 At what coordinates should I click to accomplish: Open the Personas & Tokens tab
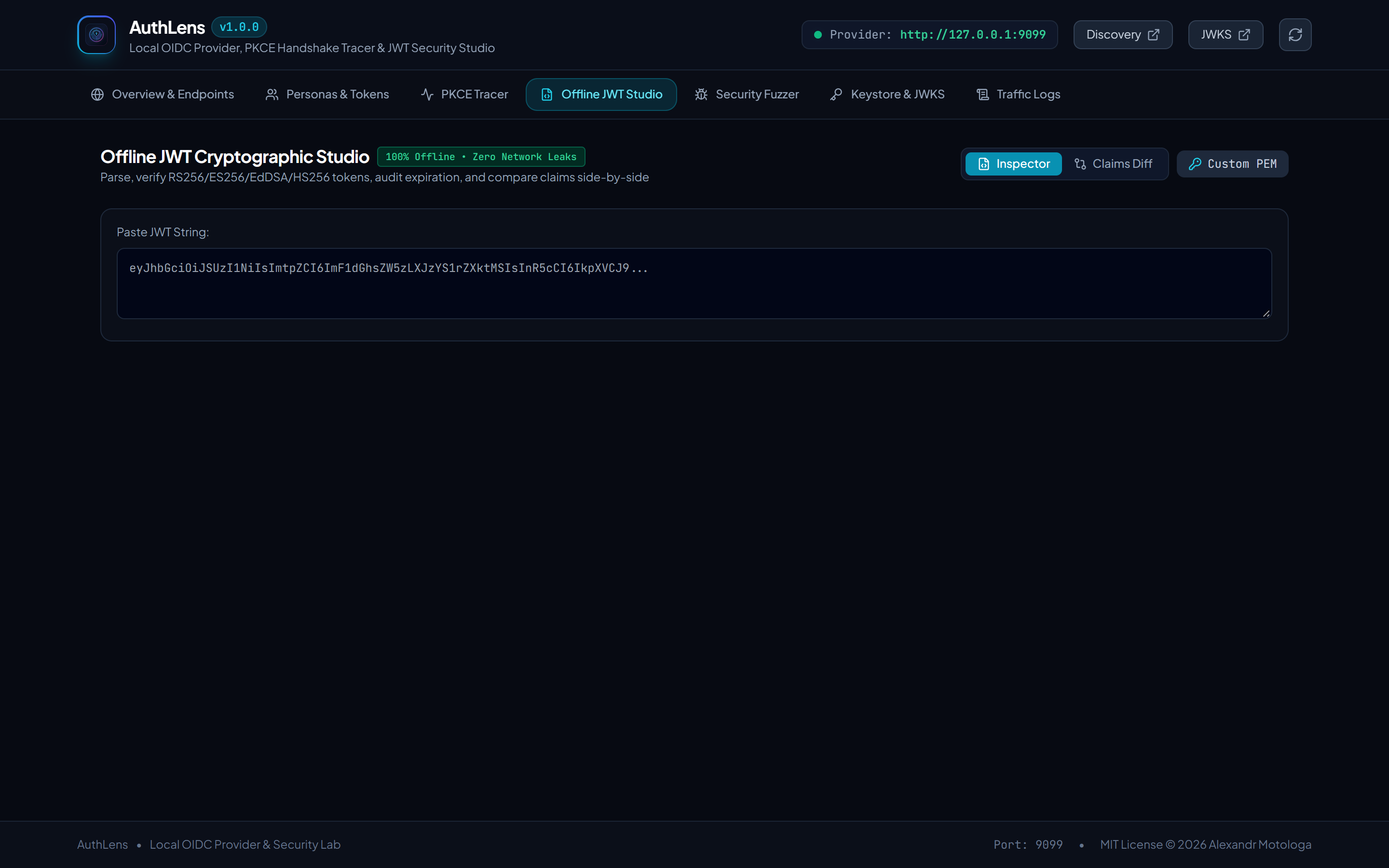pyautogui.click(x=327, y=94)
